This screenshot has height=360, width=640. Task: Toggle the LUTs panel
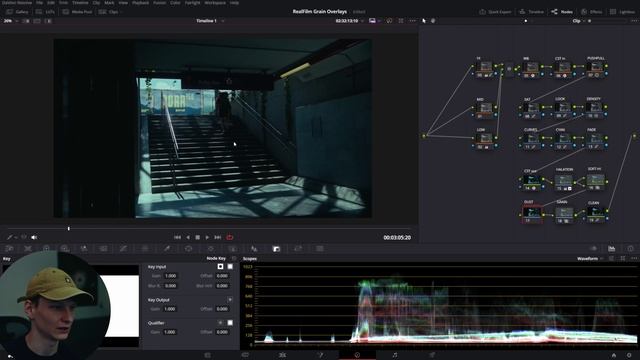[x=45, y=12]
